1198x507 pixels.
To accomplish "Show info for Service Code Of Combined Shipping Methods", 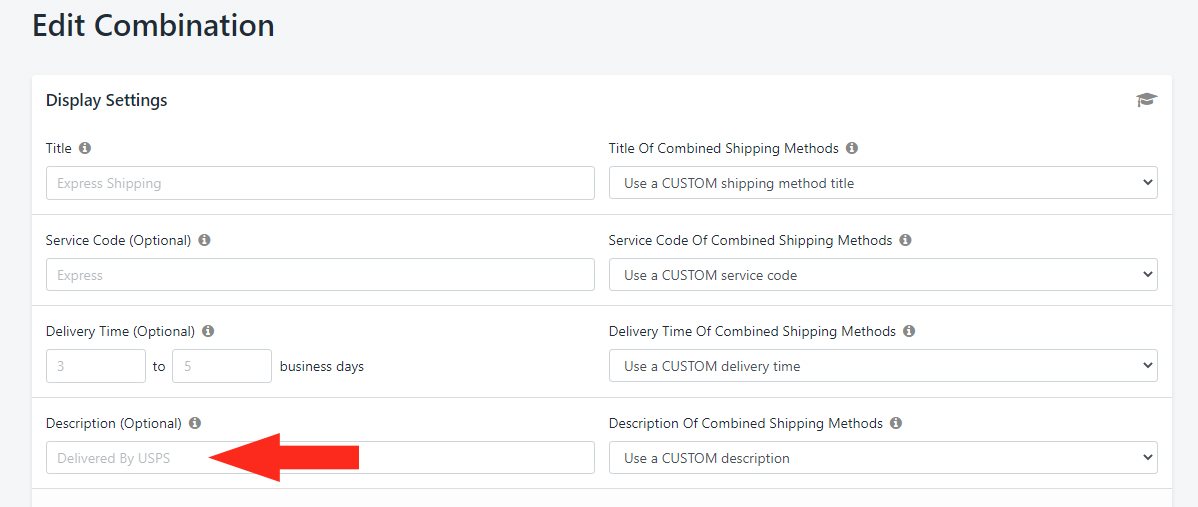I will tap(905, 240).
